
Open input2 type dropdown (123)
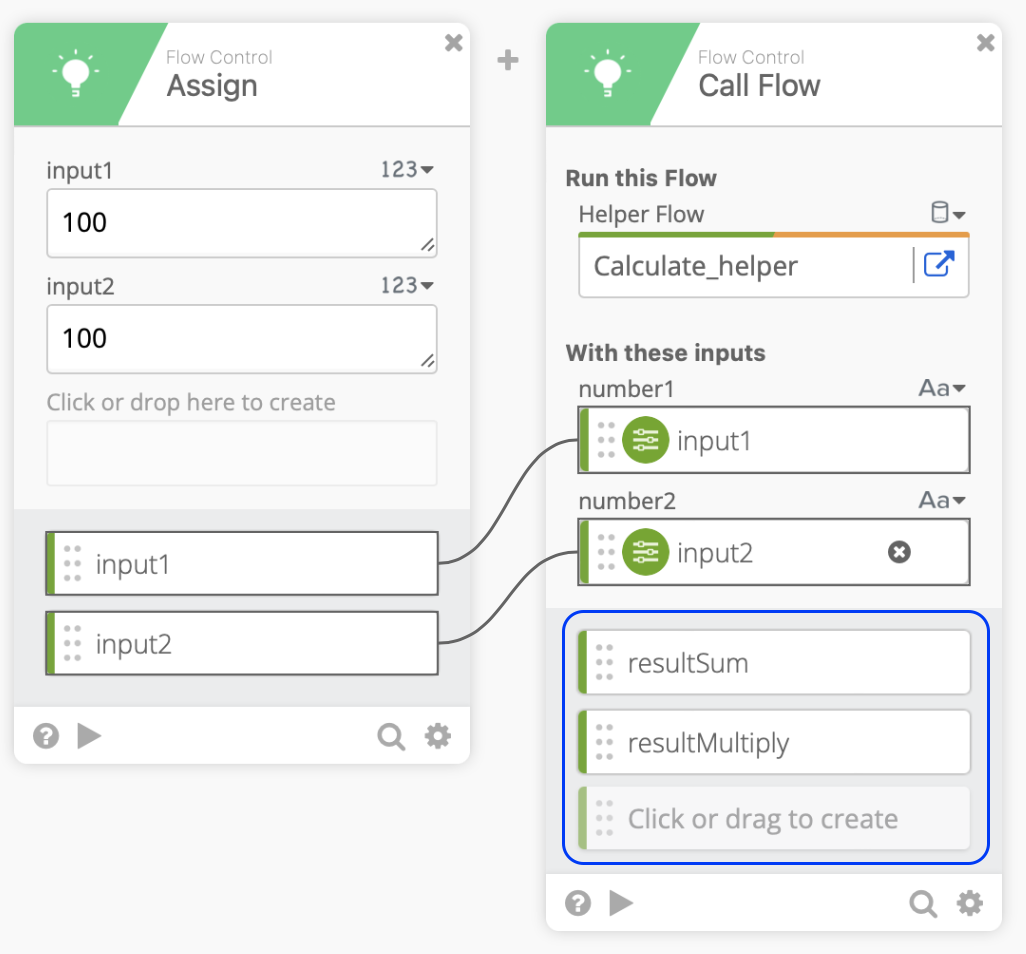pos(406,286)
